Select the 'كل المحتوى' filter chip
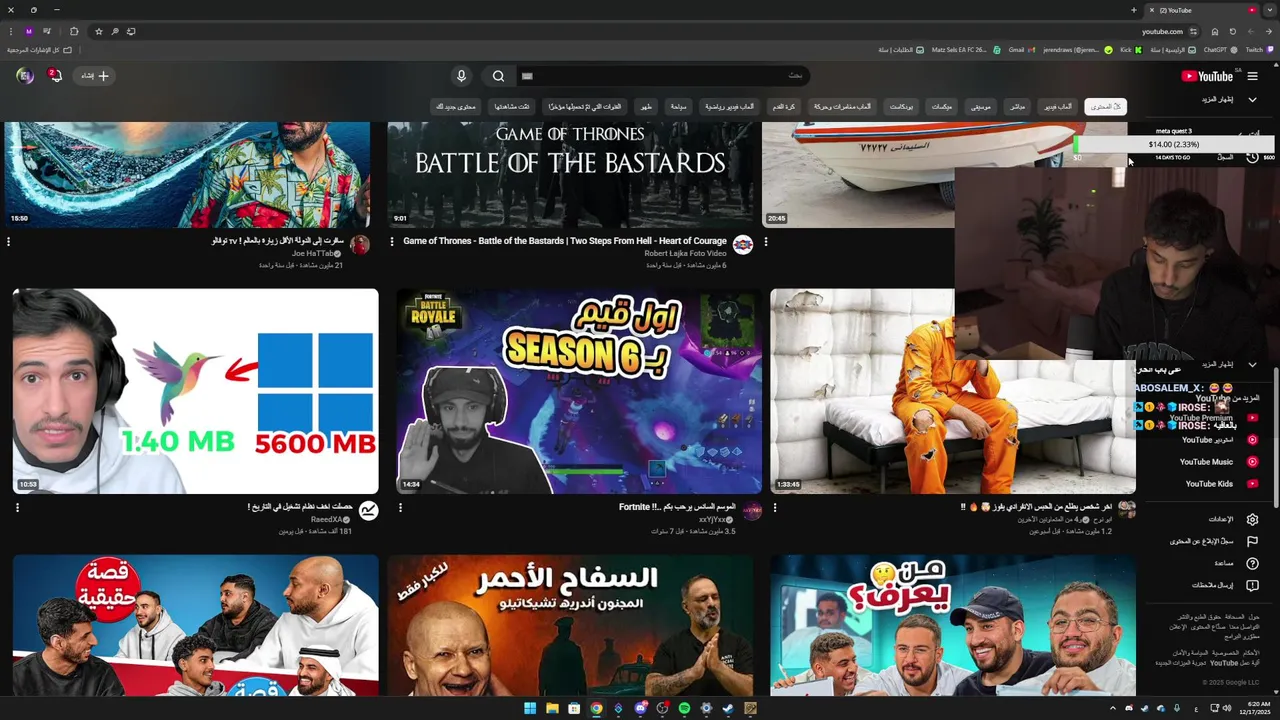The height and width of the screenshot is (720, 1280). [x=1106, y=106]
